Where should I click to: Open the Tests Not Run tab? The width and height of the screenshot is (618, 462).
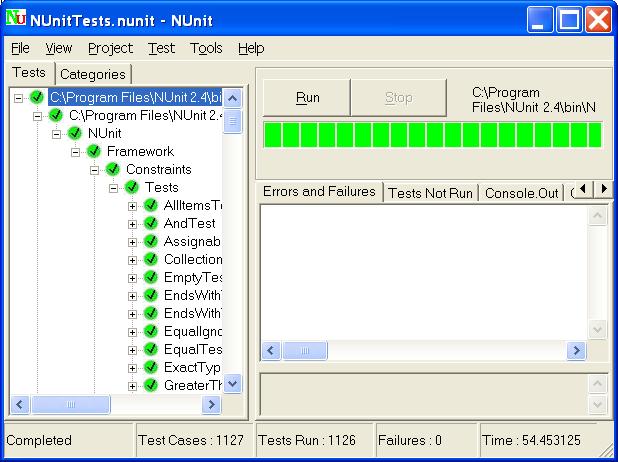coord(431,193)
